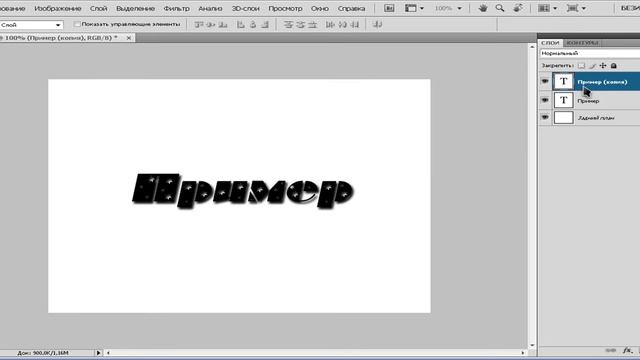The width and height of the screenshot is (640, 360).
Task: Select the Rotate View tool icon
Action: pos(518,8)
